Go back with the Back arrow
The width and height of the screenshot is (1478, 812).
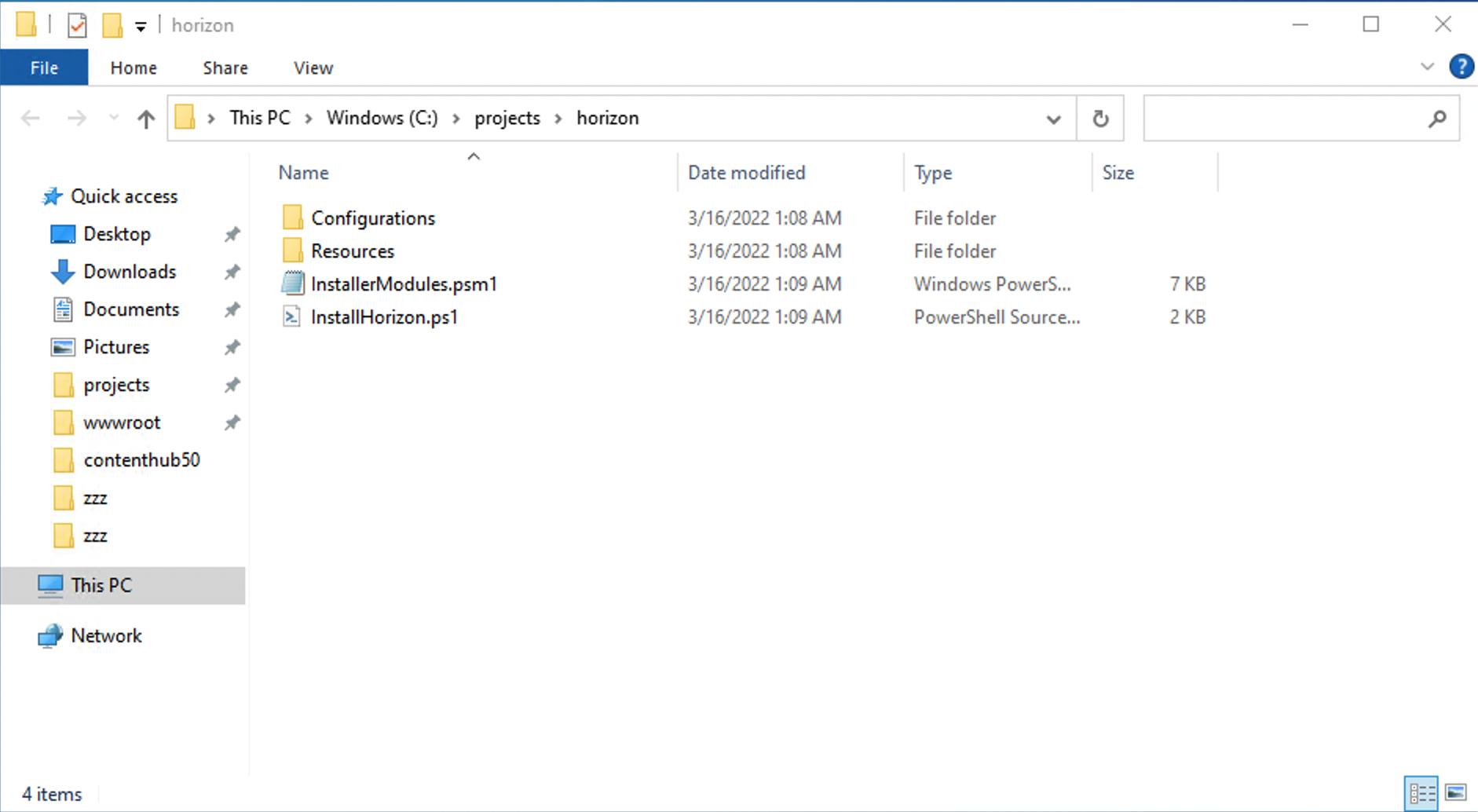click(31, 119)
